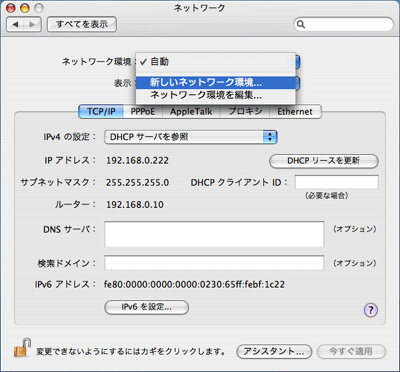
Task: Open the プロキシ tab
Action: pyautogui.click(x=245, y=112)
